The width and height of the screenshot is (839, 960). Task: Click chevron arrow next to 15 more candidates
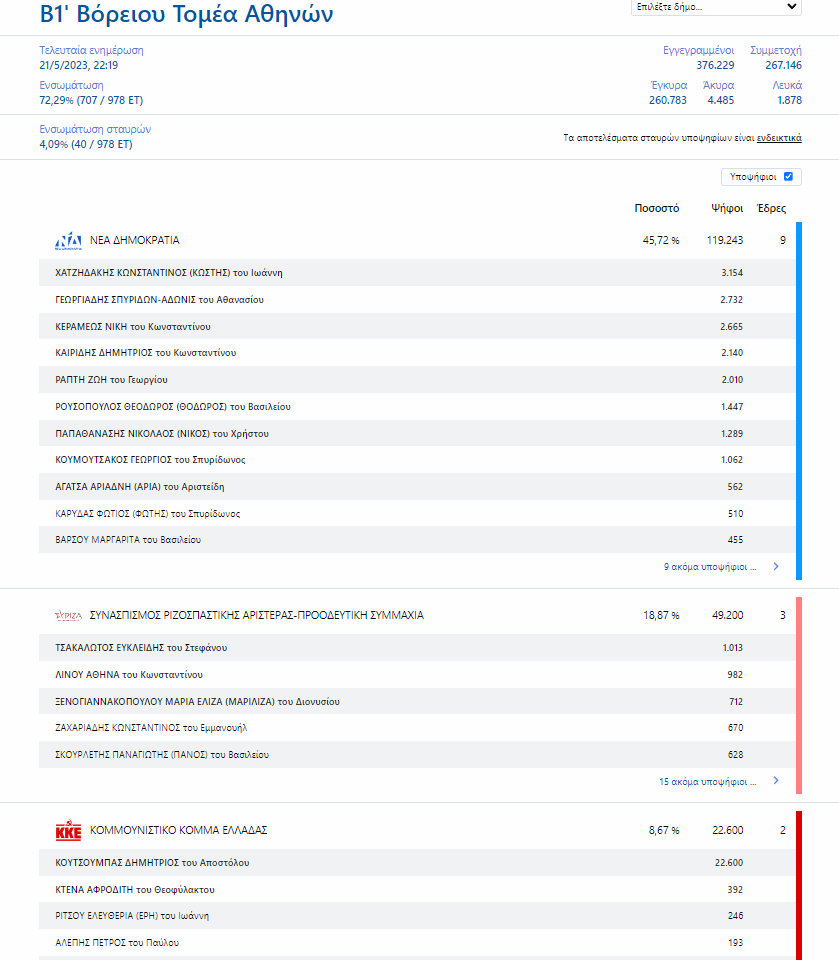click(x=775, y=781)
